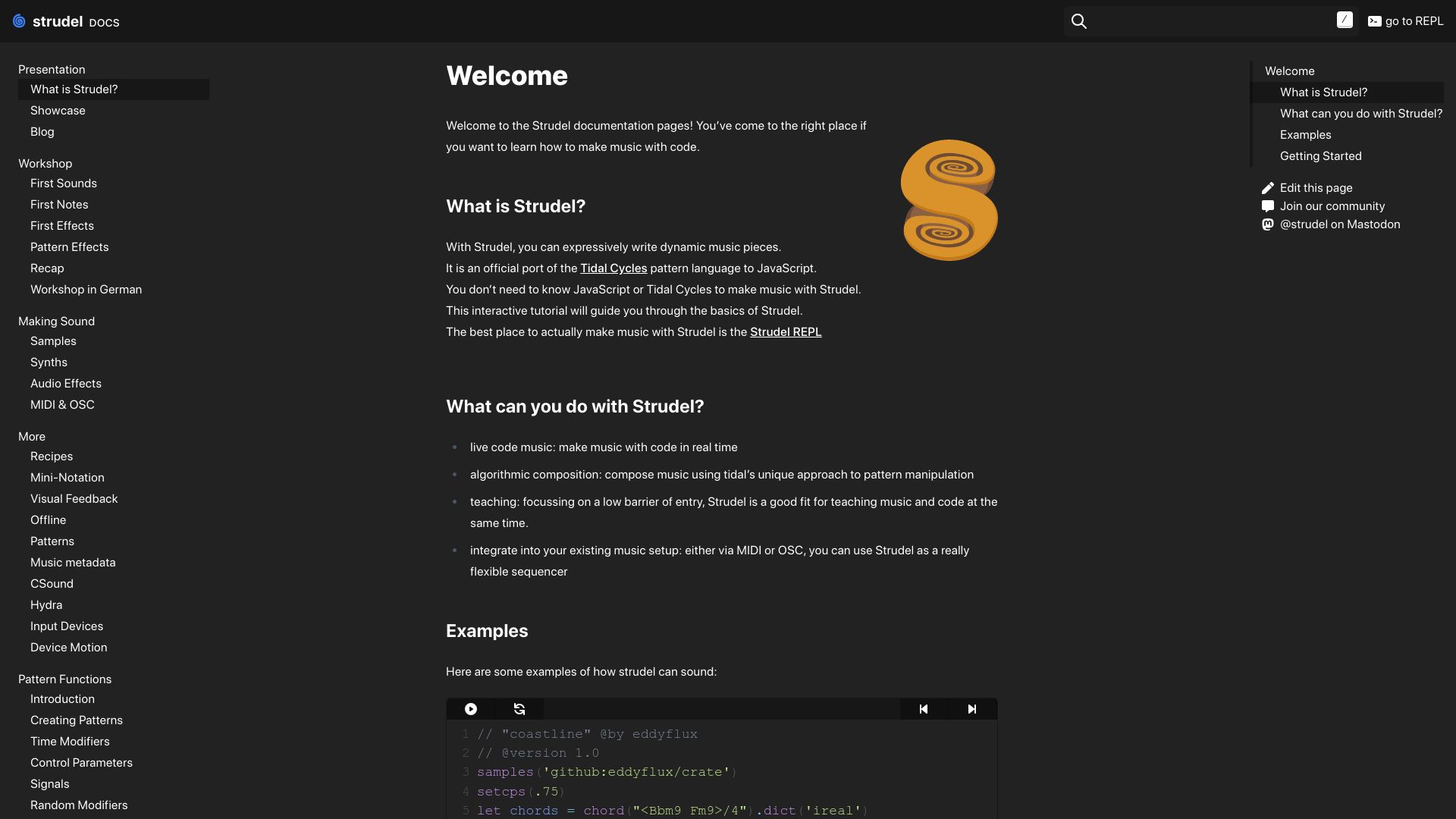Select What is Strudel? in left sidebar

point(114,89)
